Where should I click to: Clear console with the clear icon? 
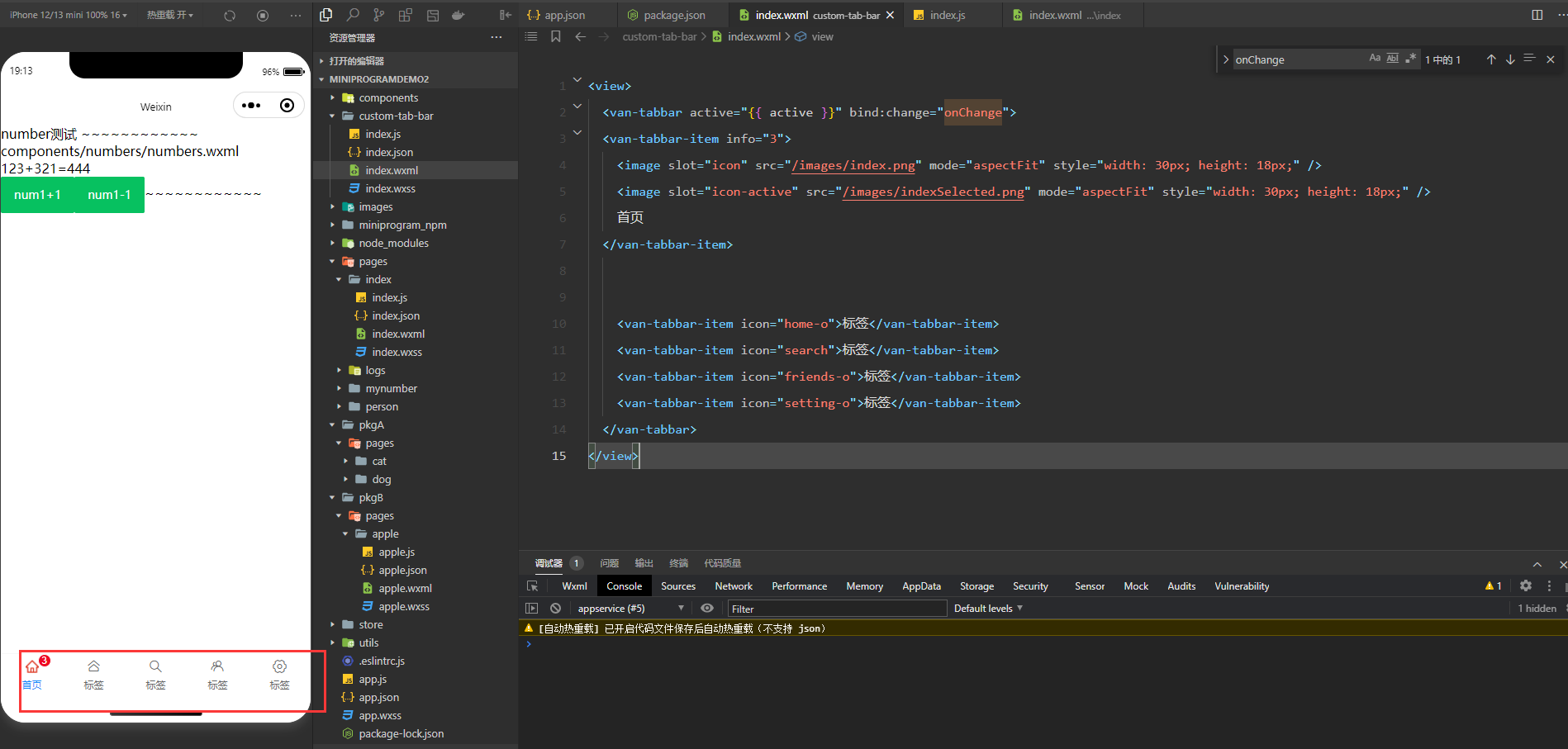[555, 609]
